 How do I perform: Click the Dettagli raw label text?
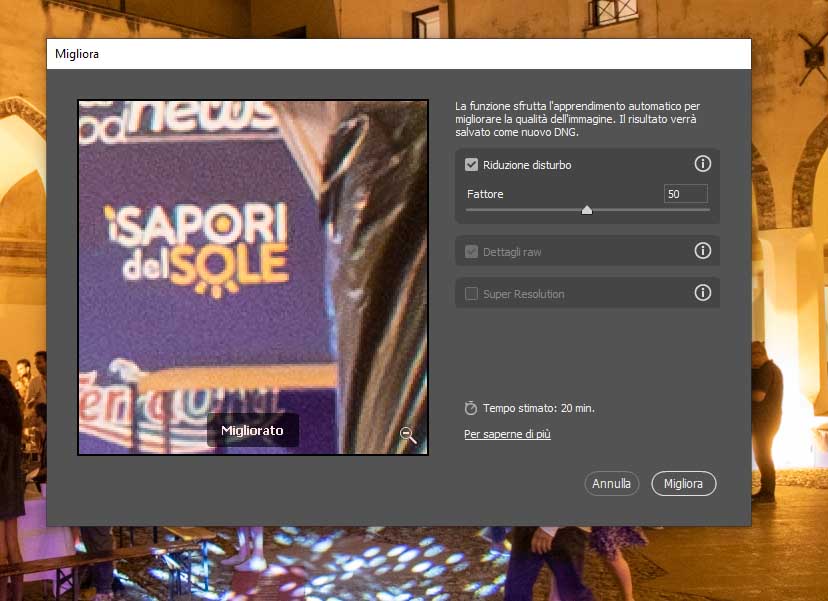pos(512,252)
